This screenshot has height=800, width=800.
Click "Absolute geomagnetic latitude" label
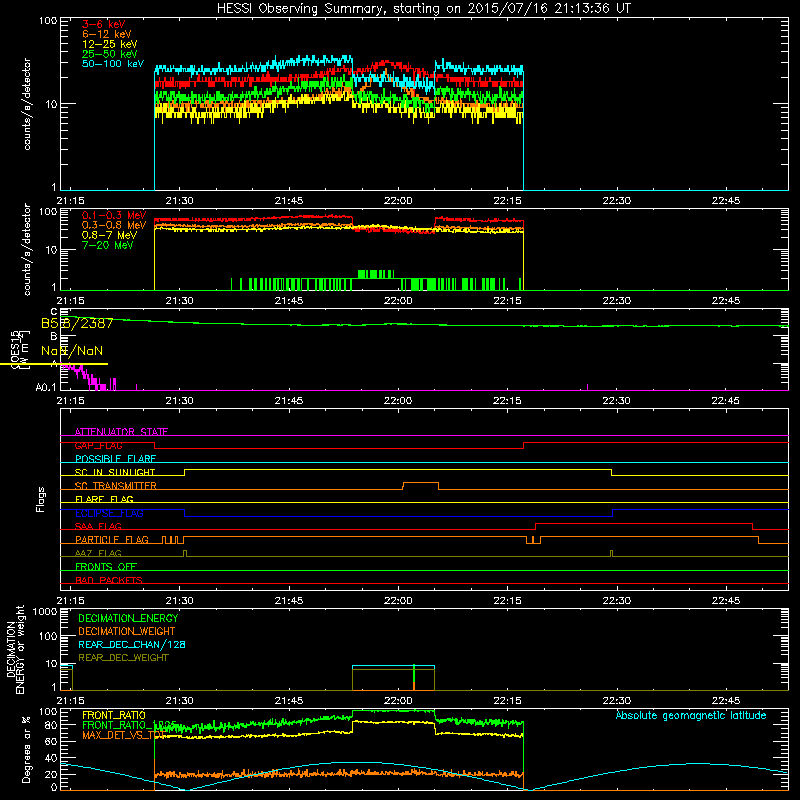691,715
